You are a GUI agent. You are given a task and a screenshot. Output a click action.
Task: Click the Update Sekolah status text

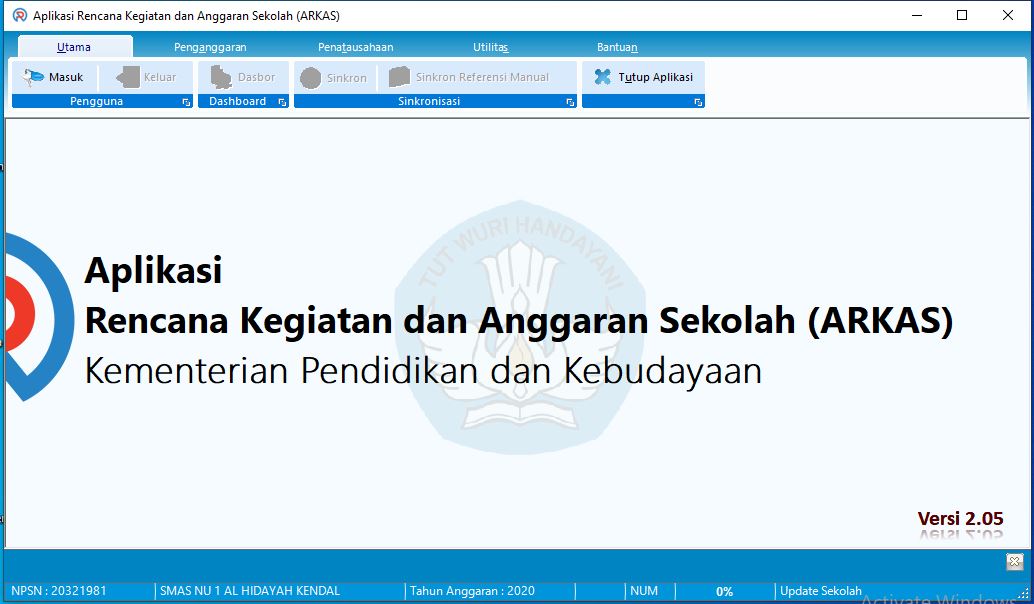point(821,591)
